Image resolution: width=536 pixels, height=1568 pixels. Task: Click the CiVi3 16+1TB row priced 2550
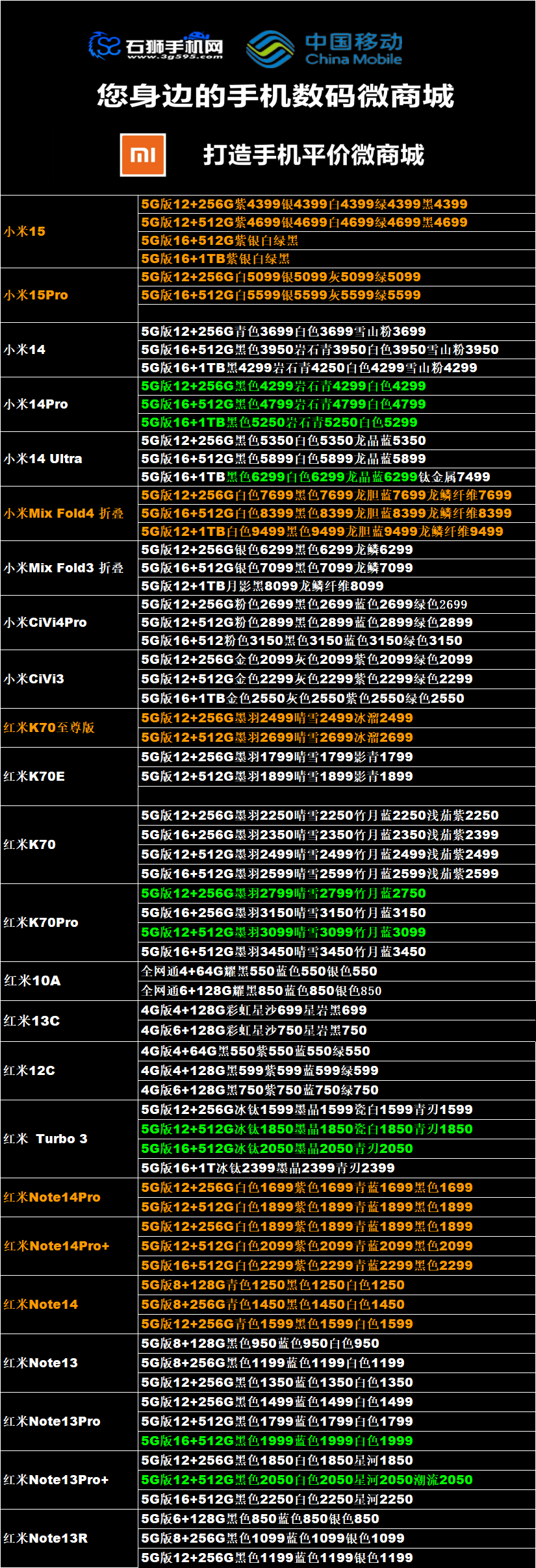(337, 698)
